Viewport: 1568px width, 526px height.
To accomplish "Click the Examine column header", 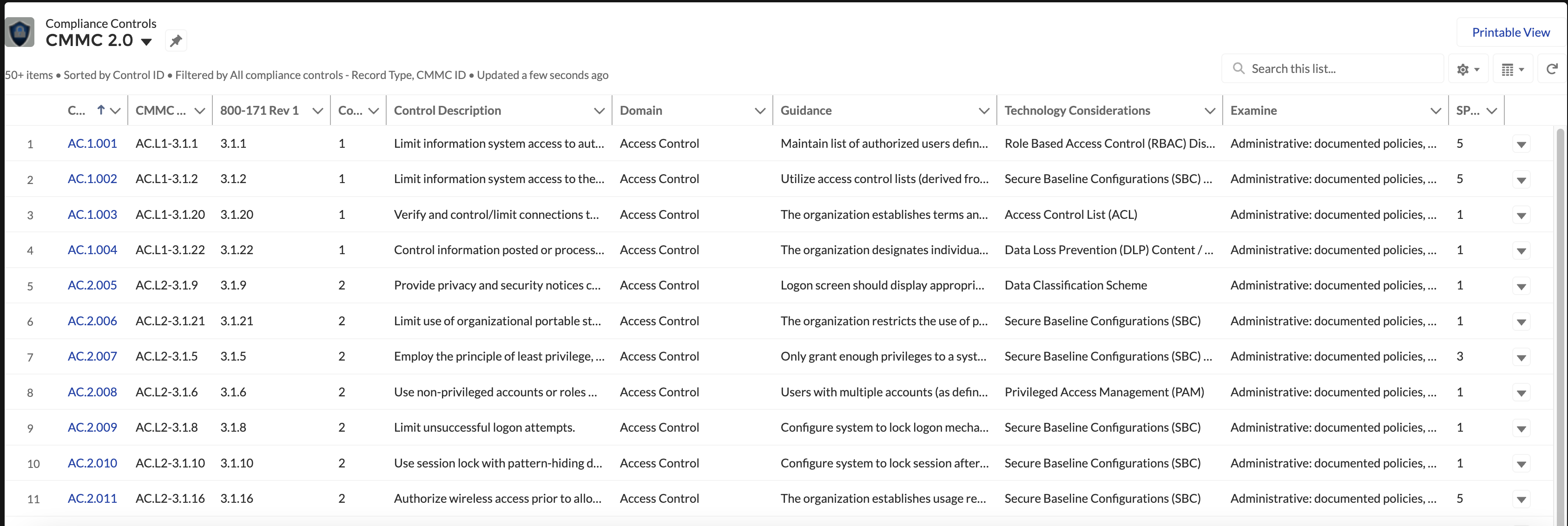I will (x=1253, y=111).
